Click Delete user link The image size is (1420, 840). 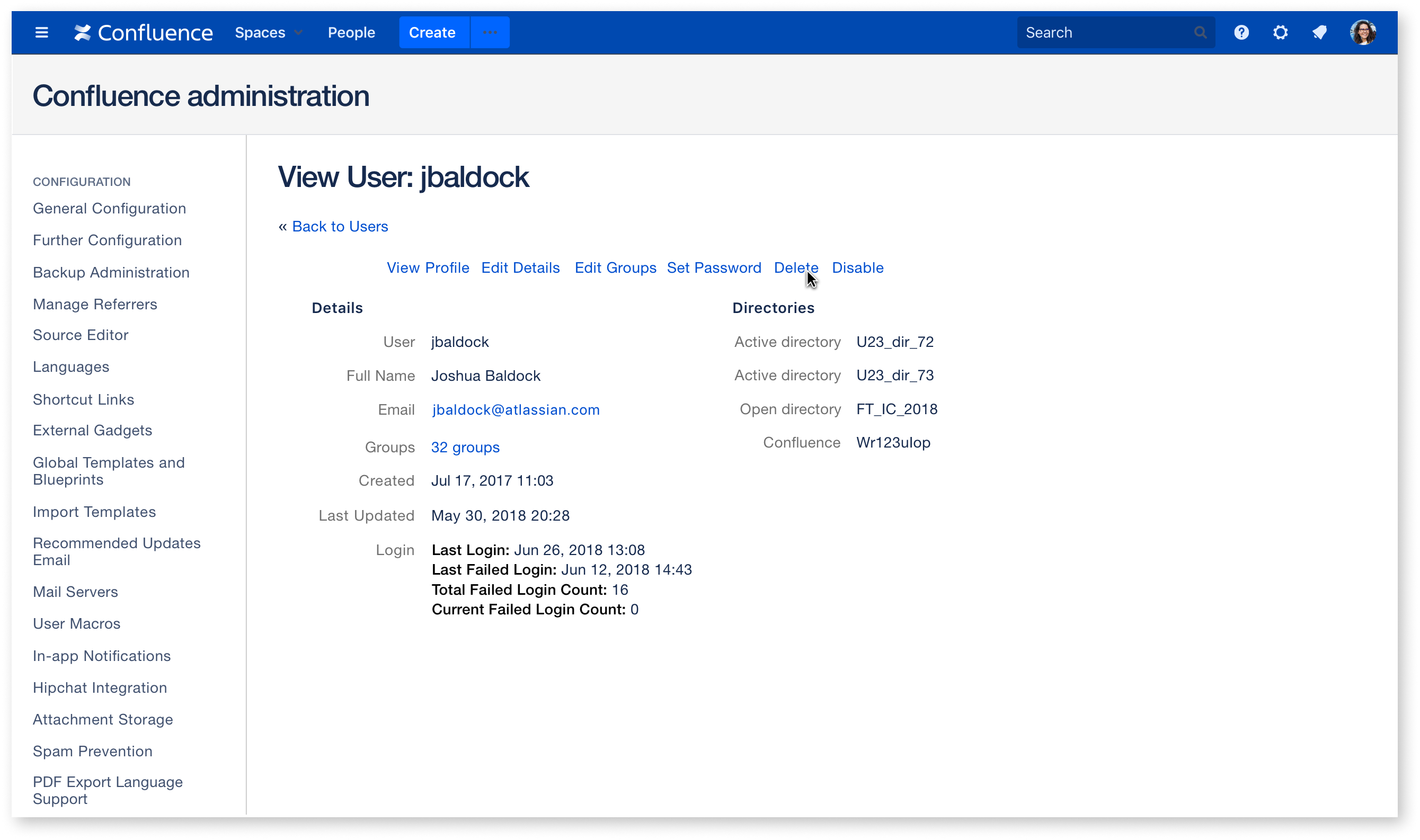[x=795, y=268]
